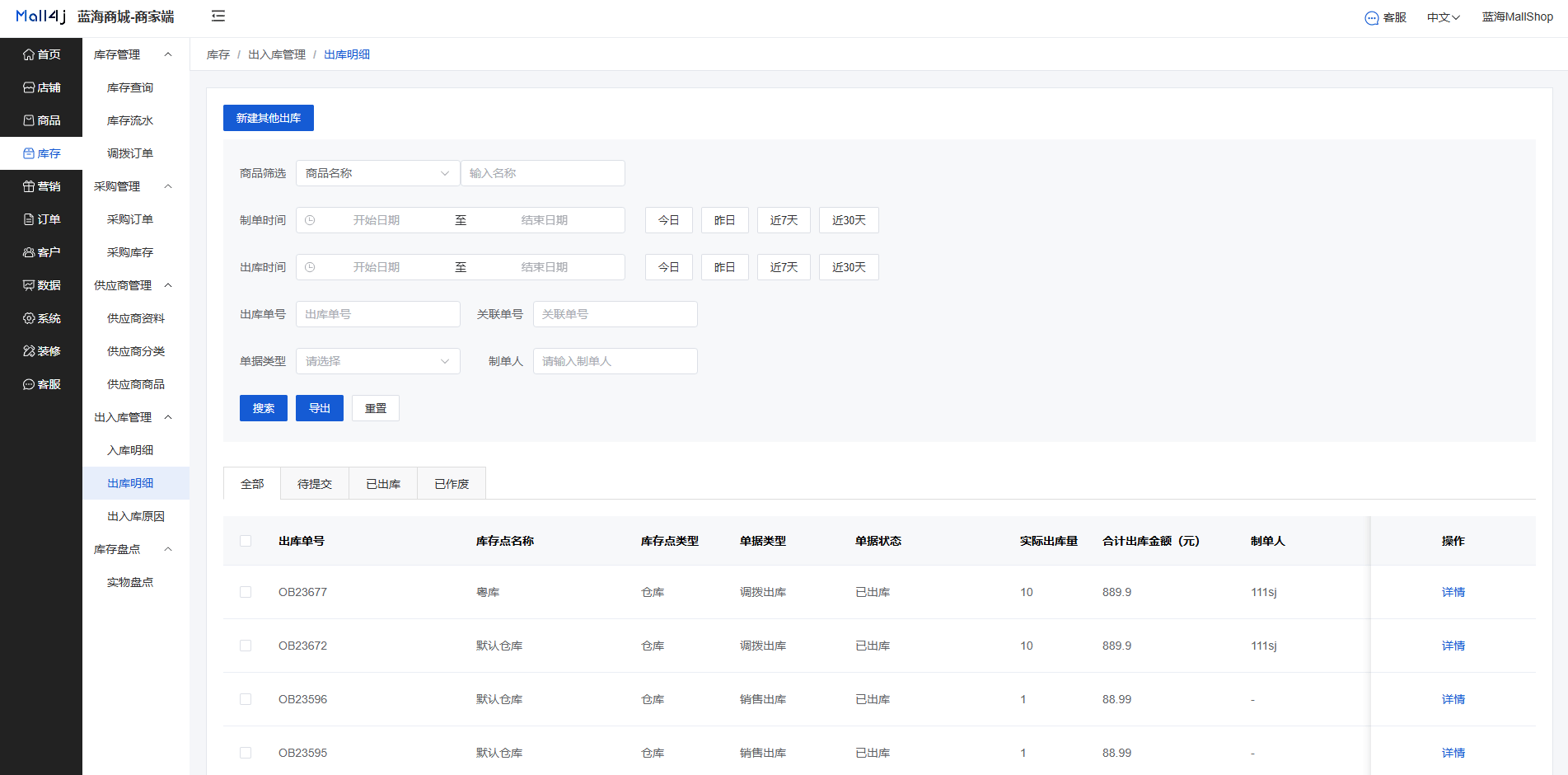Focus the 关联单号 input field
The height and width of the screenshot is (775, 1568).
[615, 314]
